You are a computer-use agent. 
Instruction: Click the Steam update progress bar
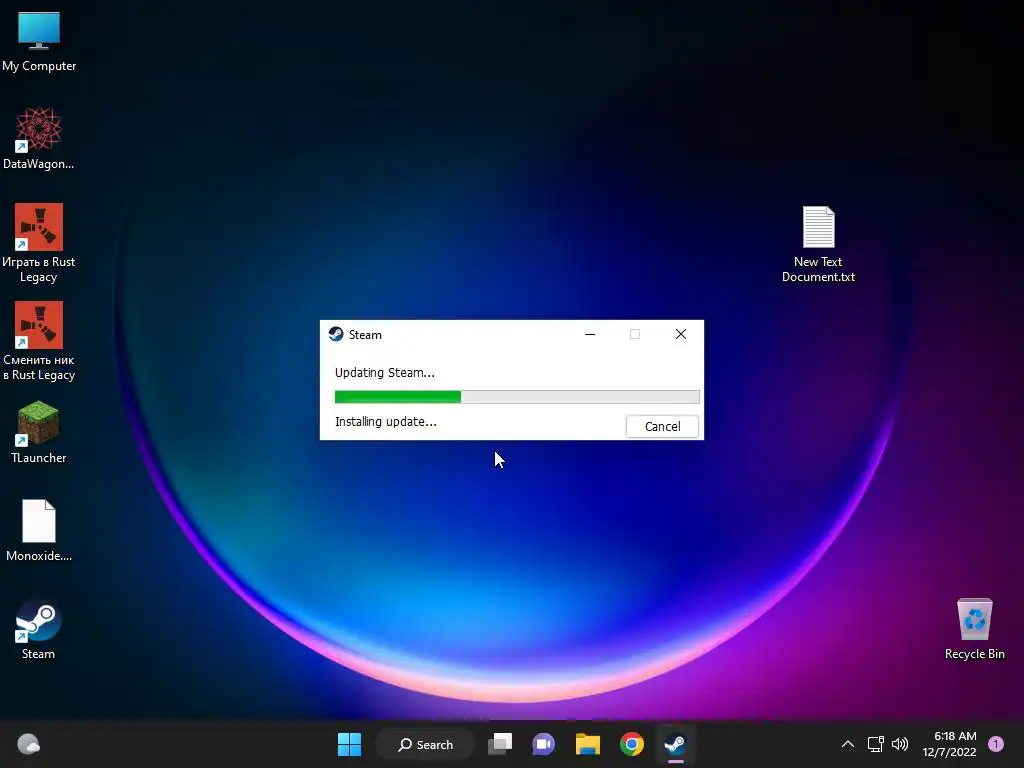[x=517, y=396]
